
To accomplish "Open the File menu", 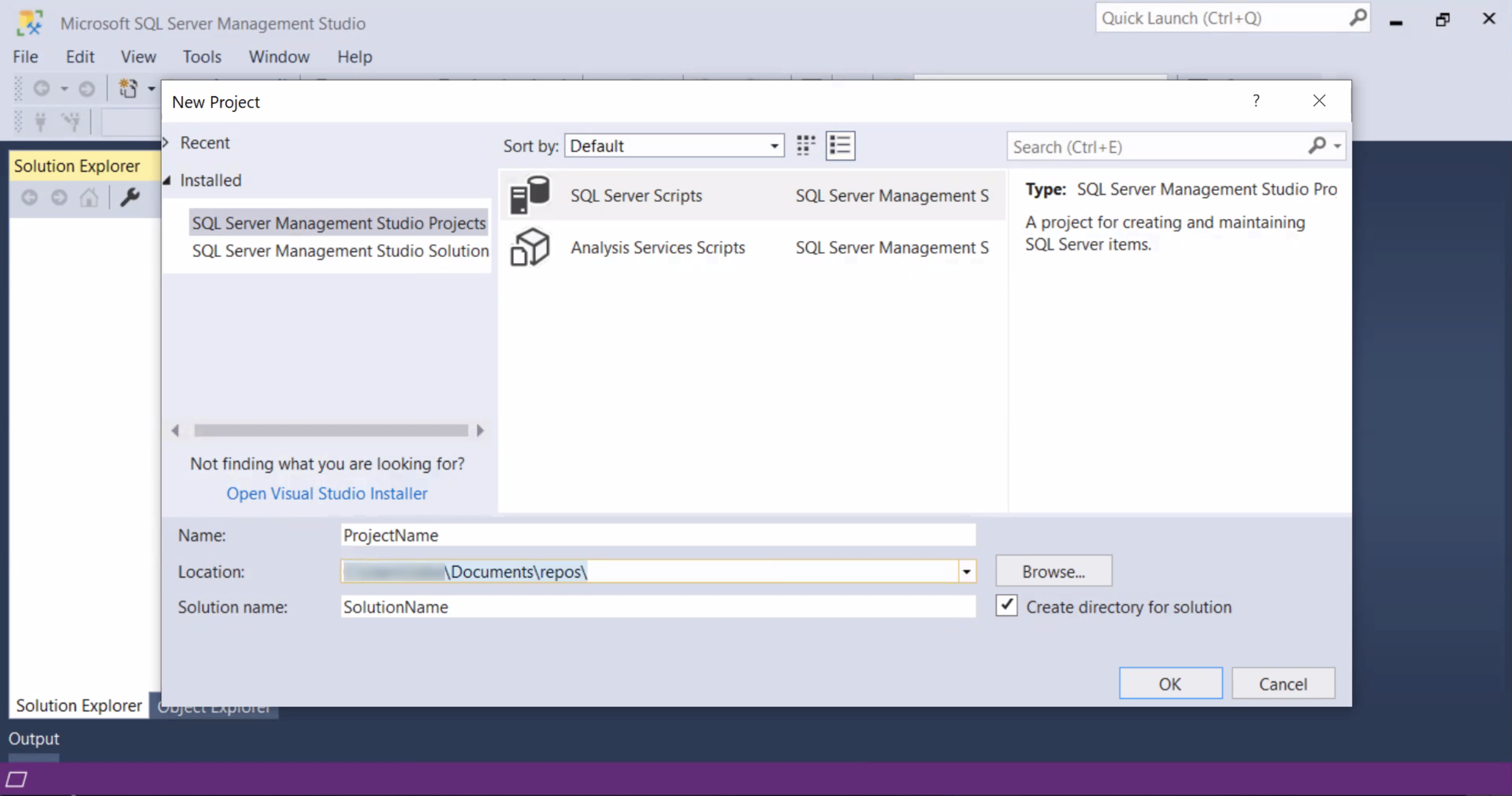I will pyautogui.click(x=25, y=57).
